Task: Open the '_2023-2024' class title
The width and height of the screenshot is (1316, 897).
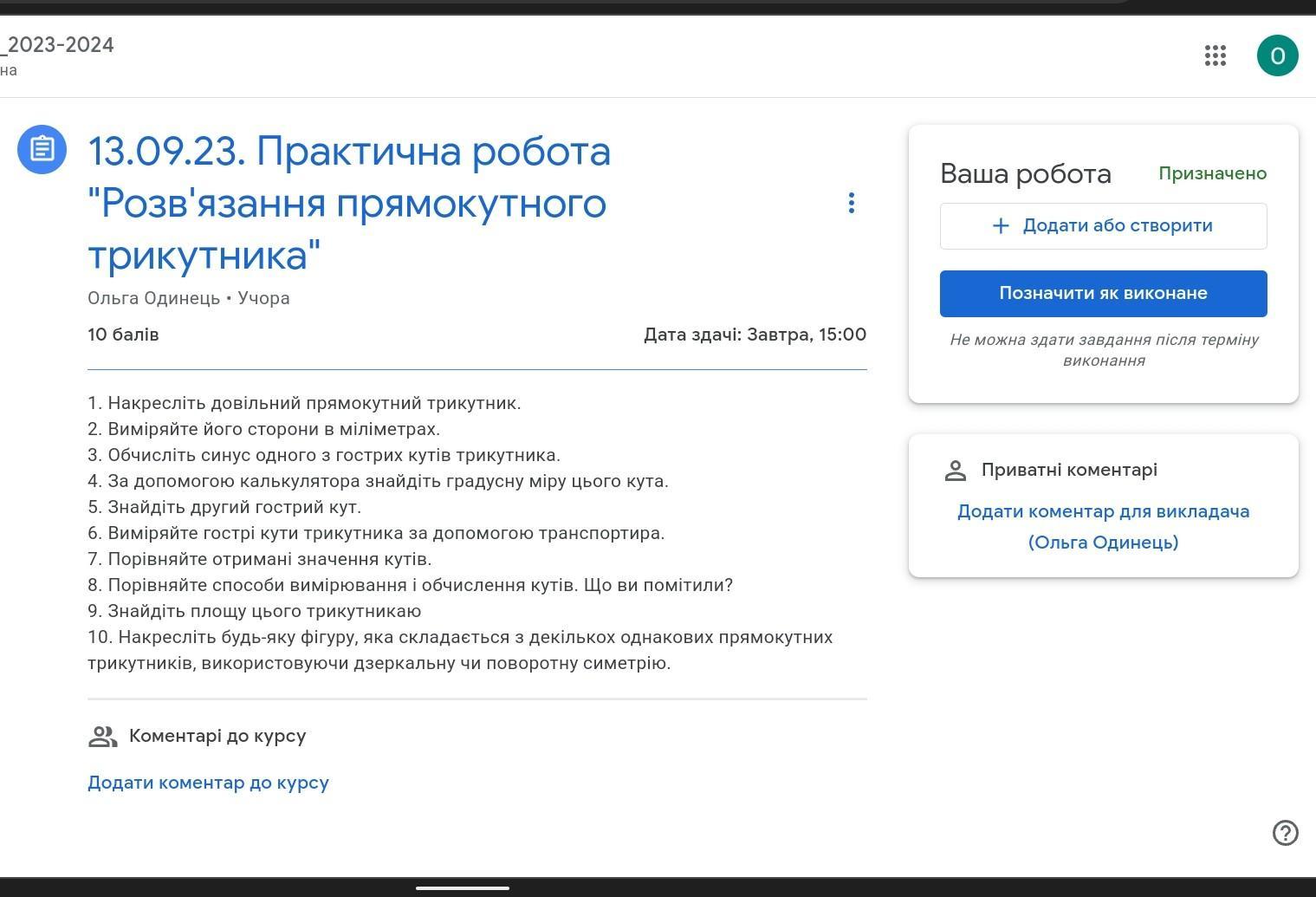Action: pyautogui.click(x=57, y=45)
